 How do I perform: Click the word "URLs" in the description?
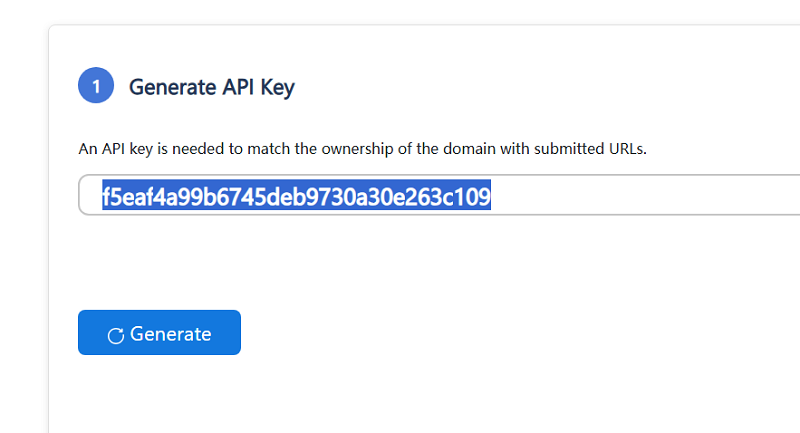click(x=627, y=149)
